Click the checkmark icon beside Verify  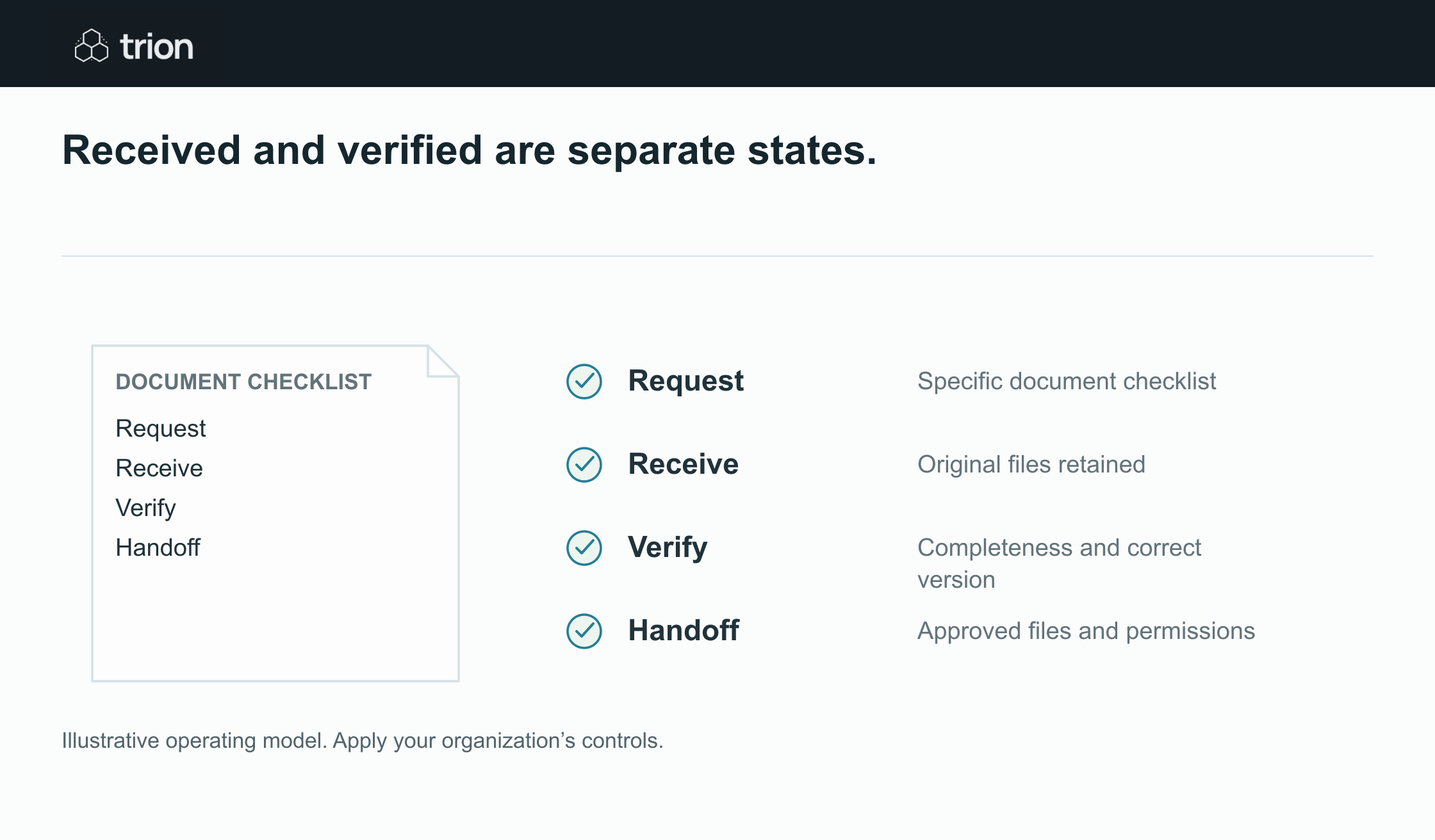pyautogui.click(x=584, y=548)
